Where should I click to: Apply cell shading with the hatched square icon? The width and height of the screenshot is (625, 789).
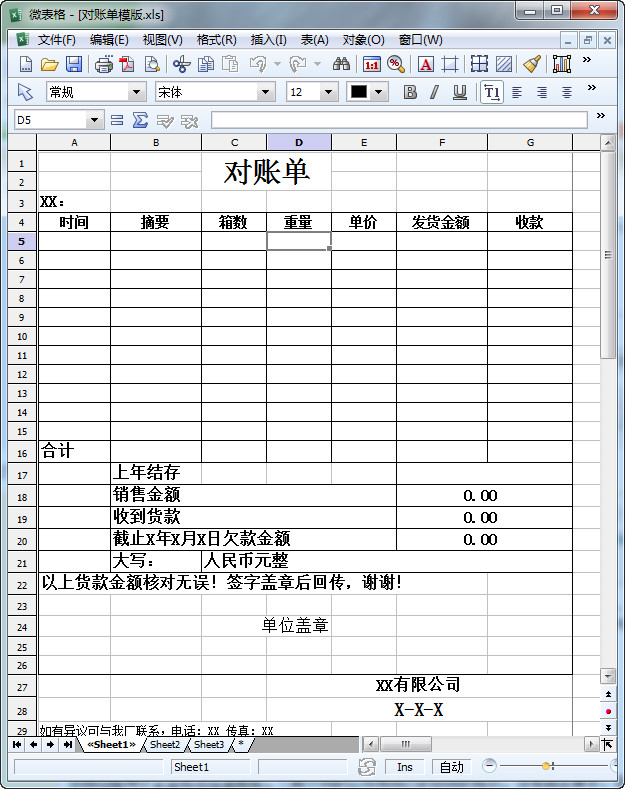click(x=504, y=64)
